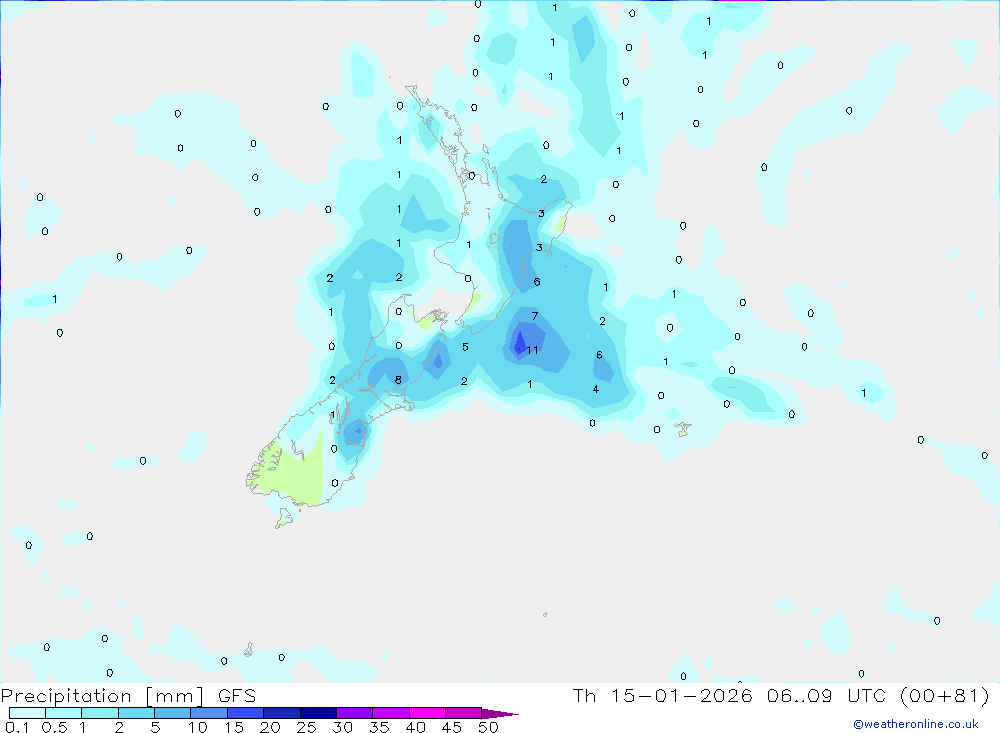Screen dimensions: 1000x733
Task: Click the '45' legend scale label
Action: coord(452,727)
